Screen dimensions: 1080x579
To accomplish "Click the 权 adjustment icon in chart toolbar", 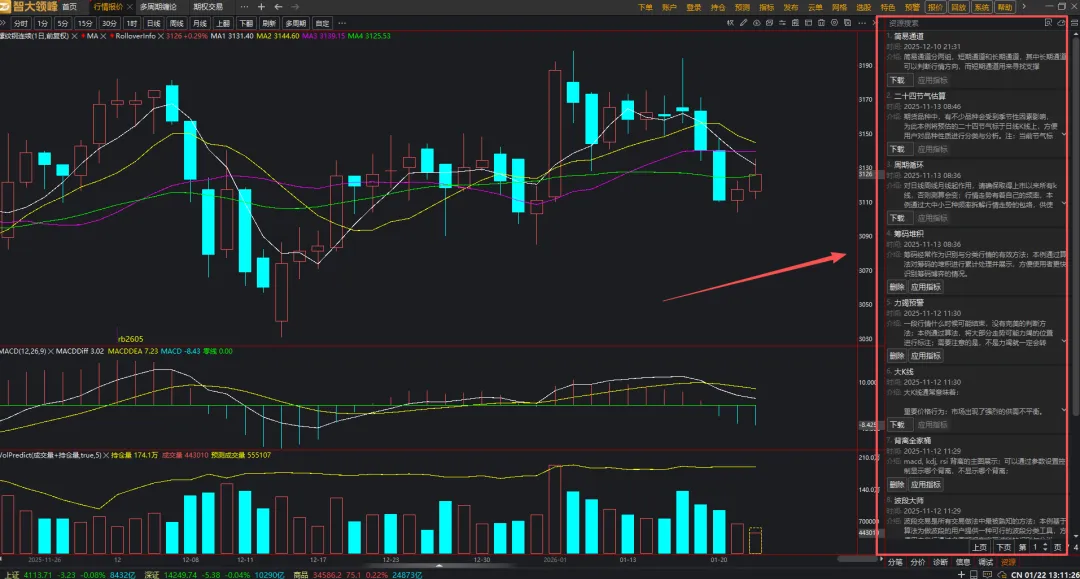I will (730, 23).
